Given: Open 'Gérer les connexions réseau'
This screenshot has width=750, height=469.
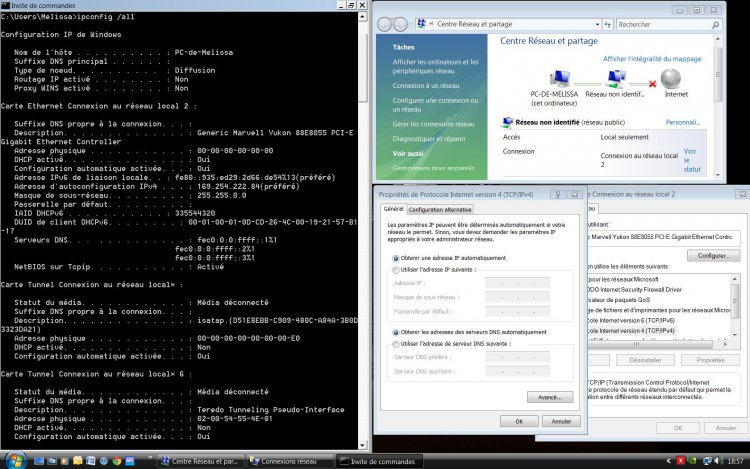Looking at the screenshot, I should [433, 124].
